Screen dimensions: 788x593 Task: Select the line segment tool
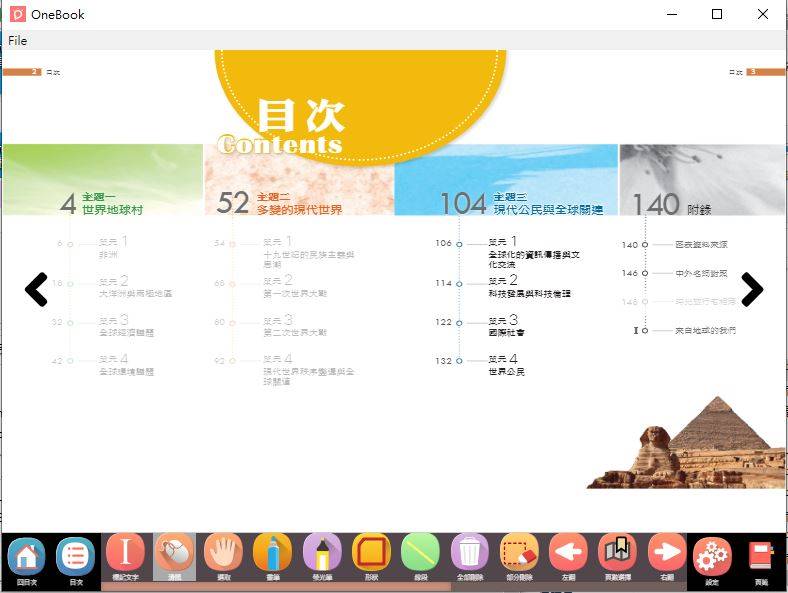tap(421, 552)
